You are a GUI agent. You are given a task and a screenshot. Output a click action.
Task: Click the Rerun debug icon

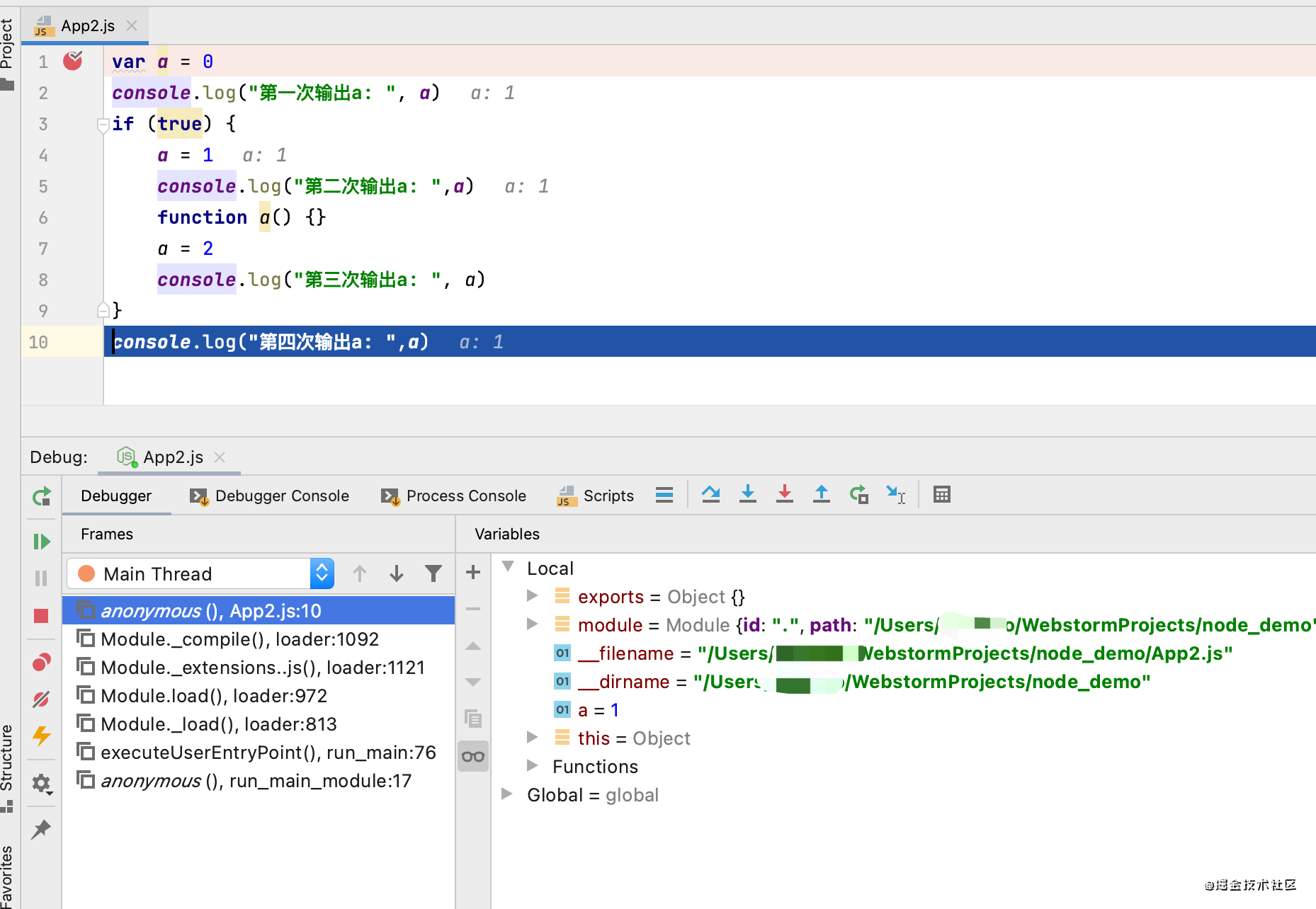point(42,496)
